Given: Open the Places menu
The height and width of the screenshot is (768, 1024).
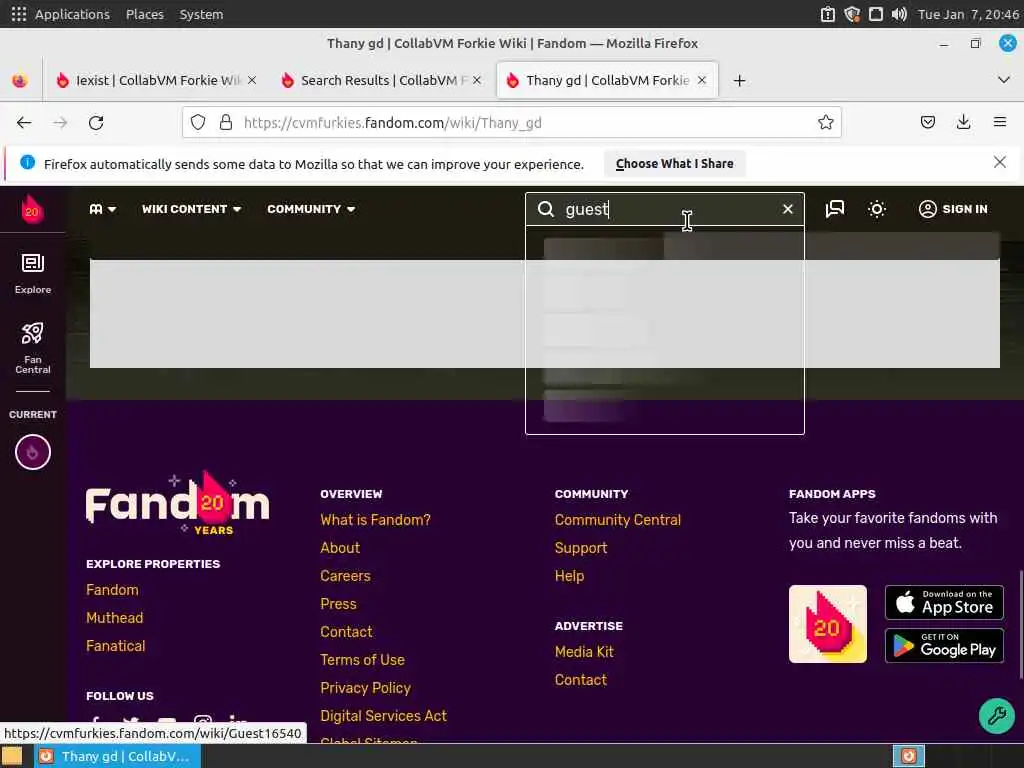Looking at the screenshot, I should tap(145, 14).
